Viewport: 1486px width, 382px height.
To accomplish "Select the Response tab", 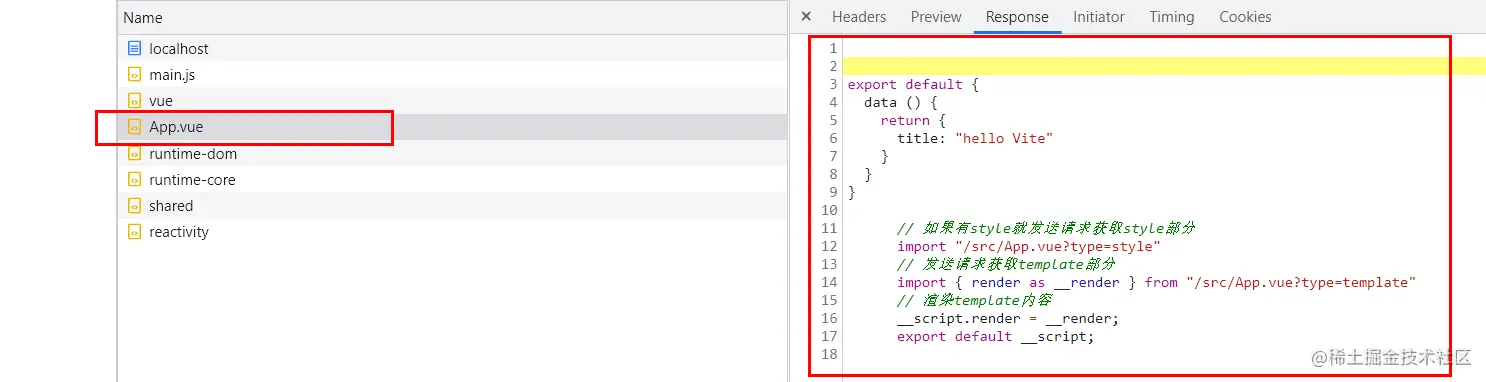I will (1017, 17).
